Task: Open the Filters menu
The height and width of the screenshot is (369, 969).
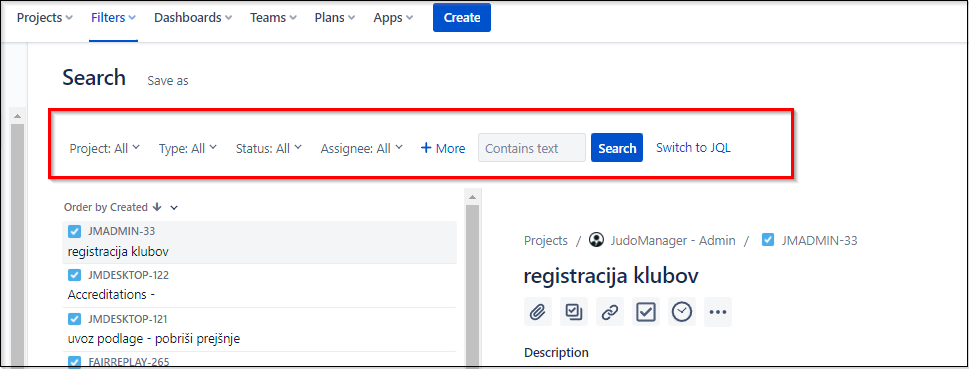Action: point(113,18)
